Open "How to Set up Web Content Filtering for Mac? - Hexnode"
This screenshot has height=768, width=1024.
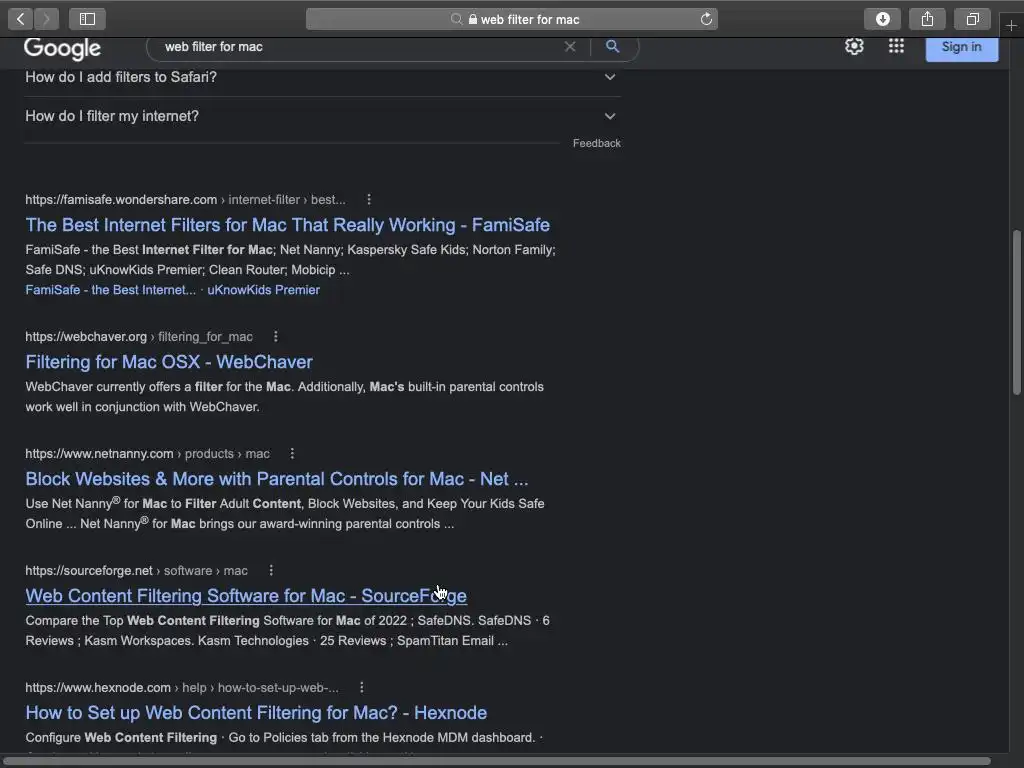[256, 712]
